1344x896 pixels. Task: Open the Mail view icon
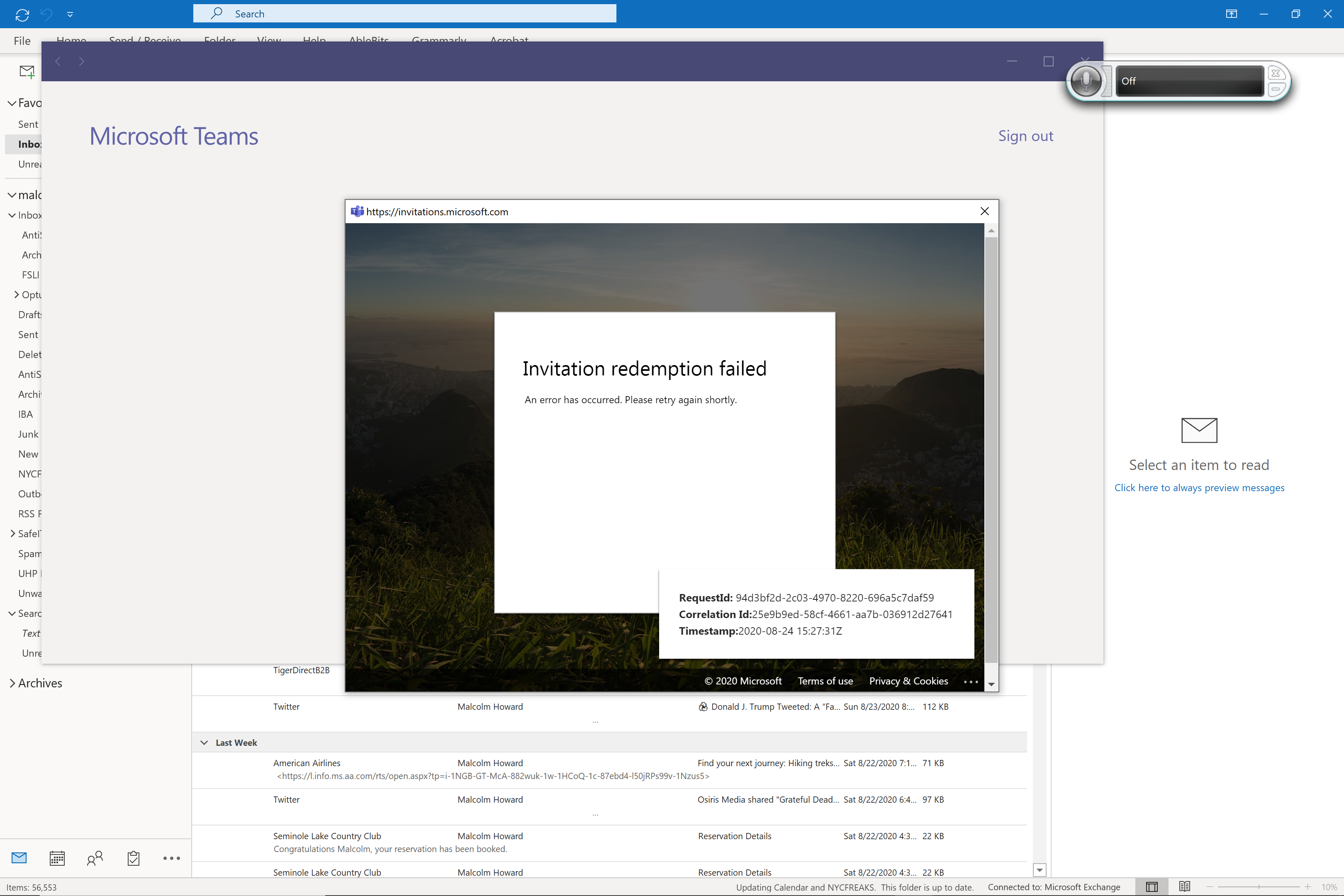[x=19, y=858]
